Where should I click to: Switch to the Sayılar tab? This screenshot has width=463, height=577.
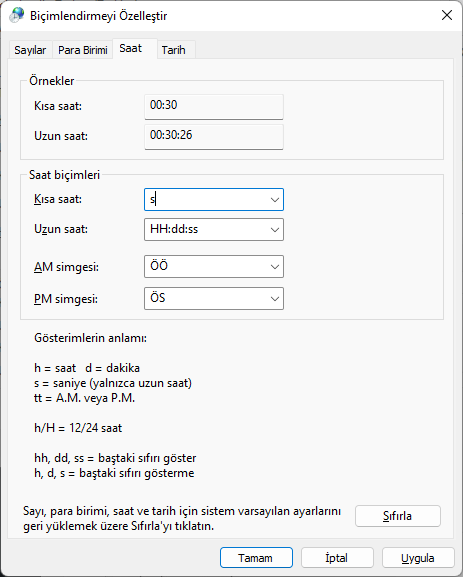tap(30, 50)
